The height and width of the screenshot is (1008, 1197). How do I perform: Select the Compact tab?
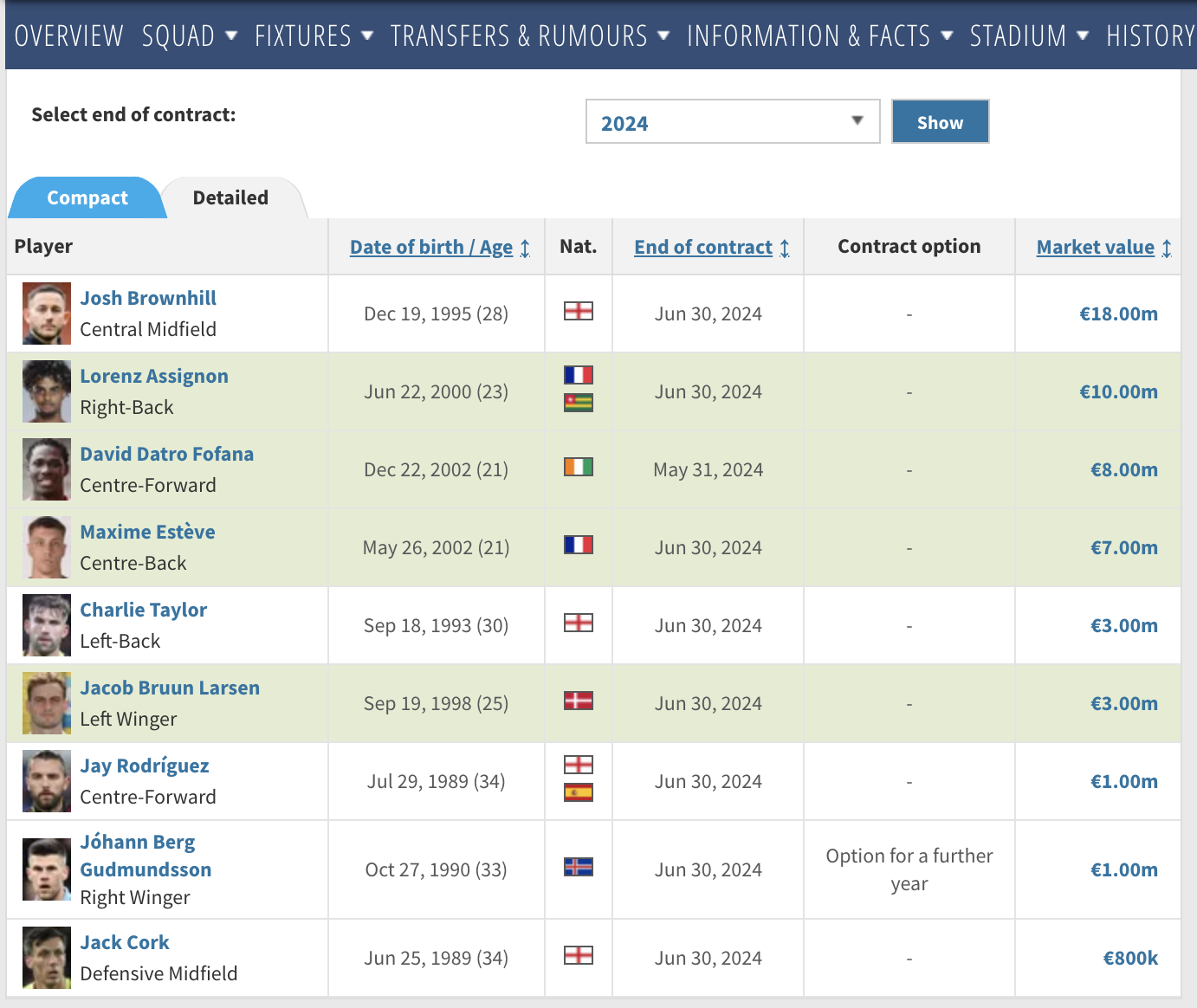[x=87, y=198]
